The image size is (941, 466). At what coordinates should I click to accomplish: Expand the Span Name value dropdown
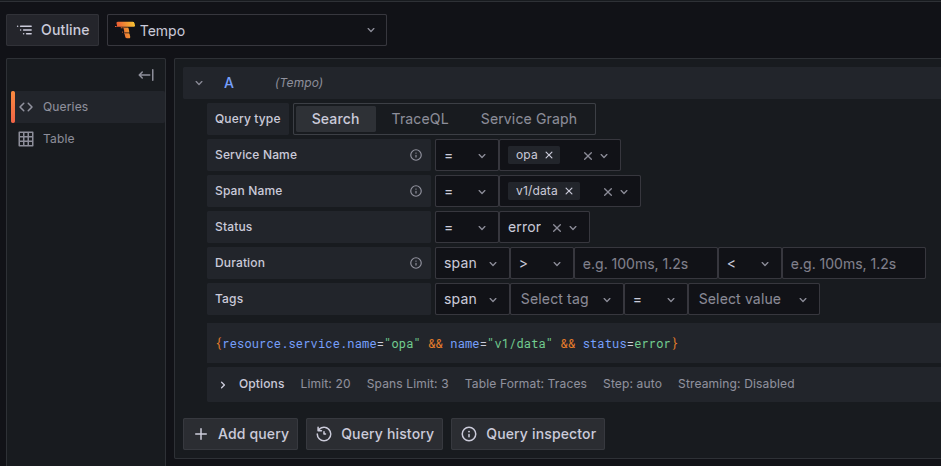click(624, 192)
